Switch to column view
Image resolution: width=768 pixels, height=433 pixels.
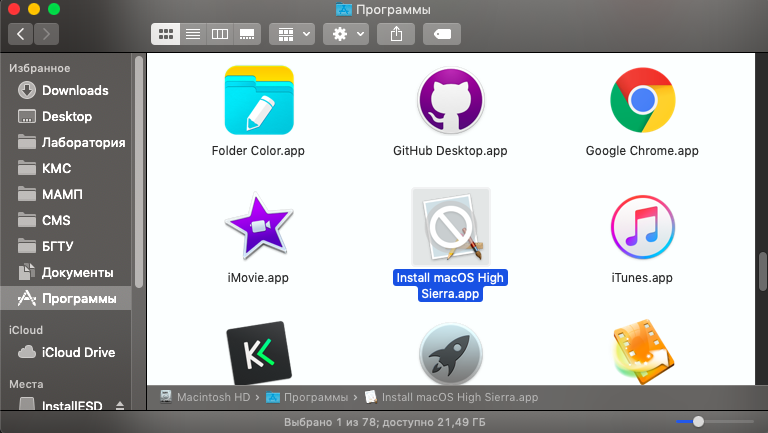point(220,34)
